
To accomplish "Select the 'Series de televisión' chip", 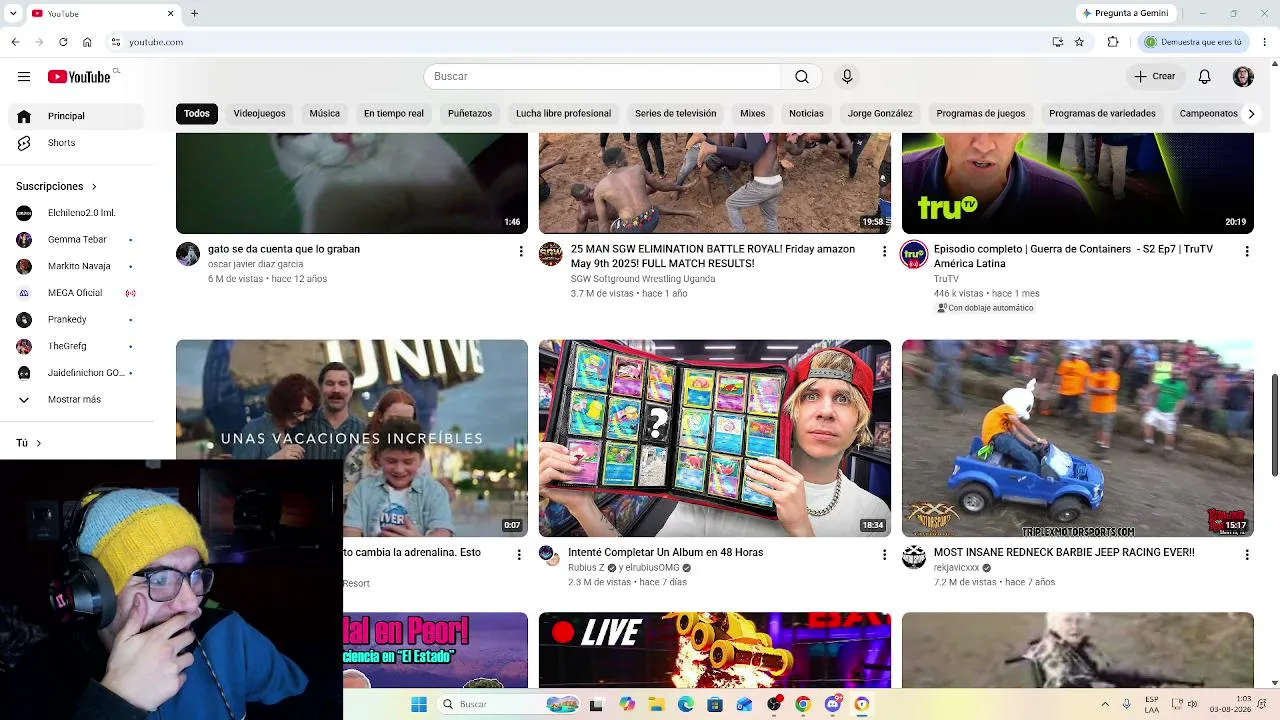I will point(676,114).
